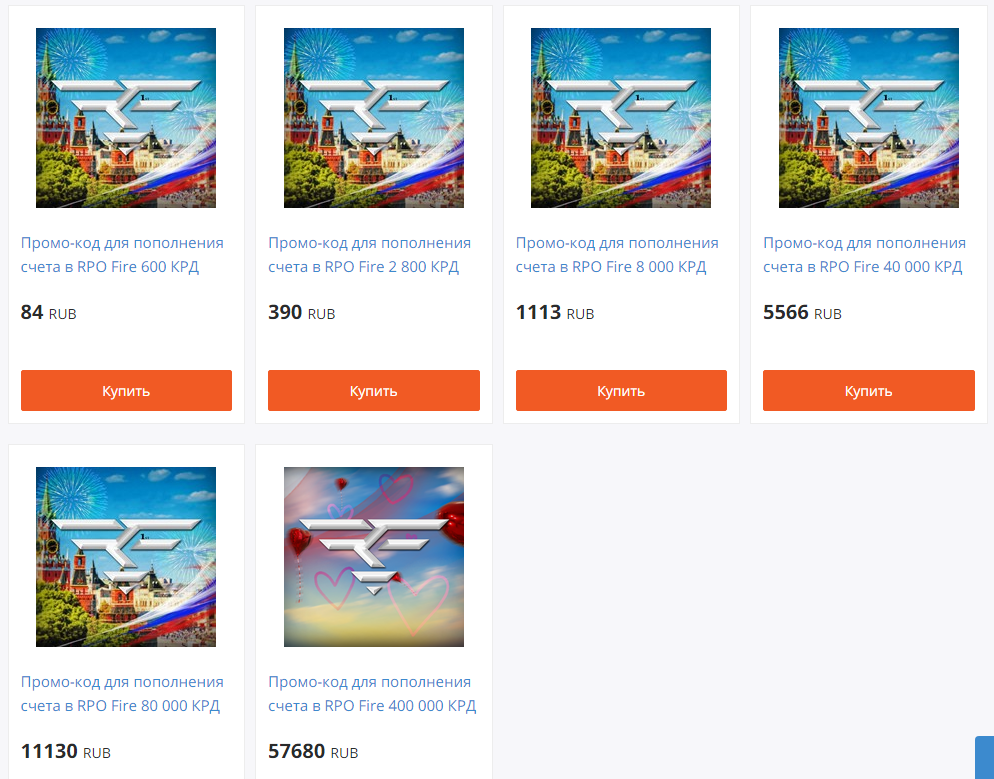
Task: Open link for RPO Fire 8 000 КРД promo-code
Action: click(617, 255)
